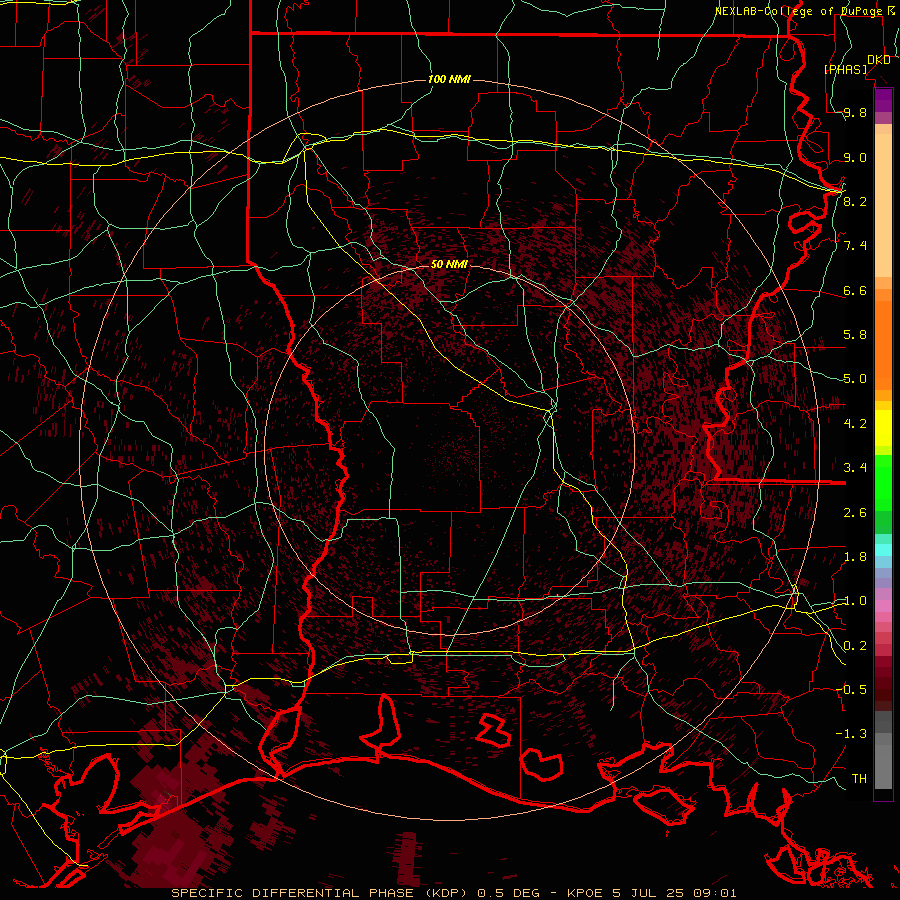Click the -0.5 value on the scale

(851, 689)
